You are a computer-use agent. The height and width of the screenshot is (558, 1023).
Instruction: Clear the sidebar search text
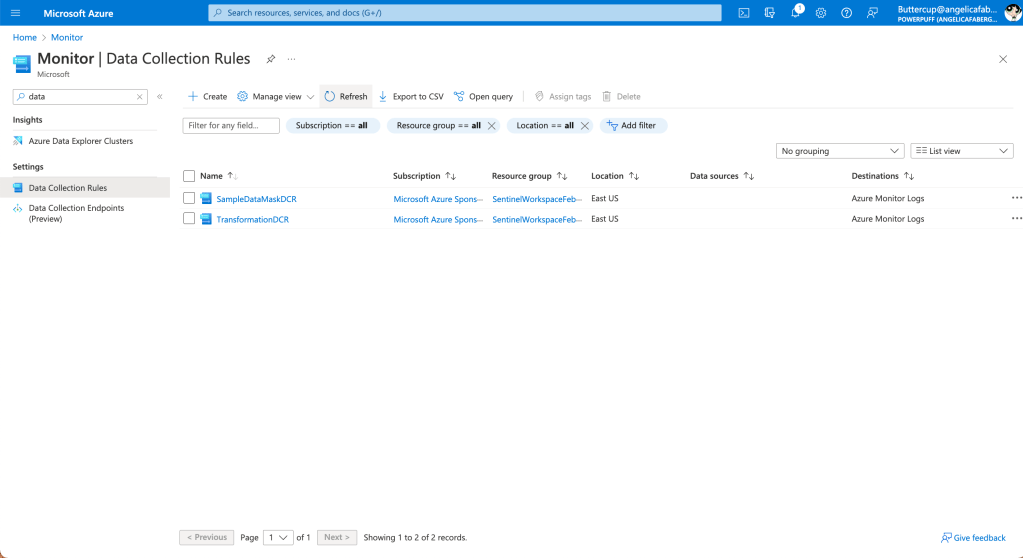coord(140,97)
